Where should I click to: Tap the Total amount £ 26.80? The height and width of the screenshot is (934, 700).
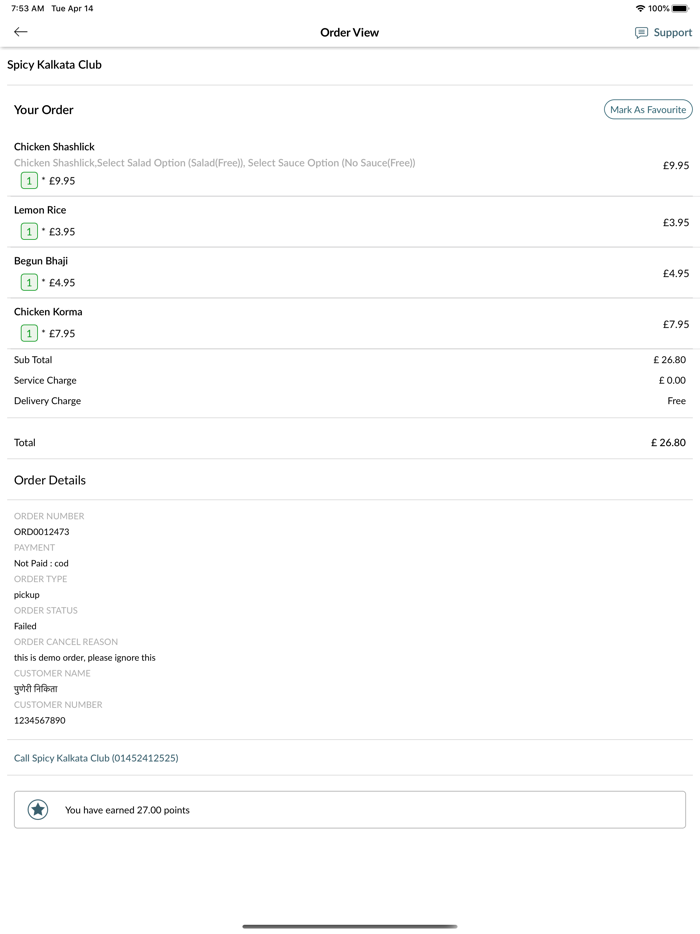click(x=668, y=442)
